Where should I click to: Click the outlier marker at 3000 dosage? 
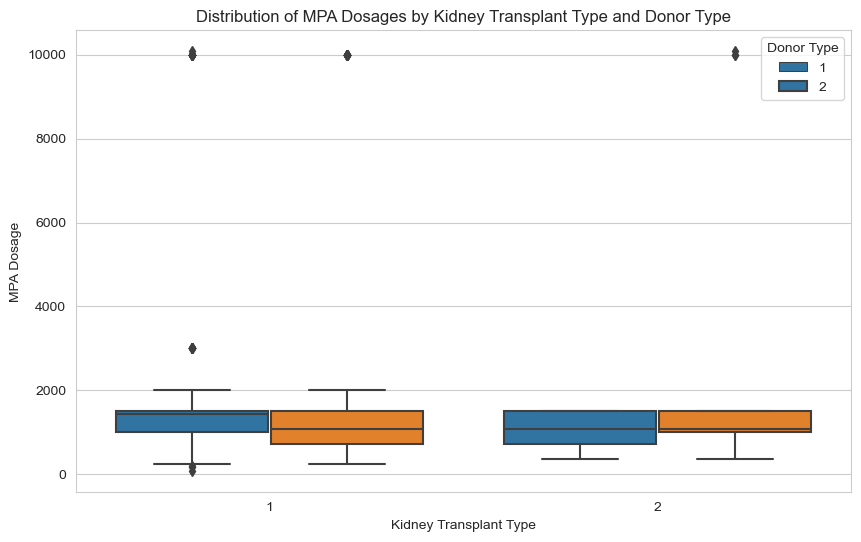(x=192, y=348)
